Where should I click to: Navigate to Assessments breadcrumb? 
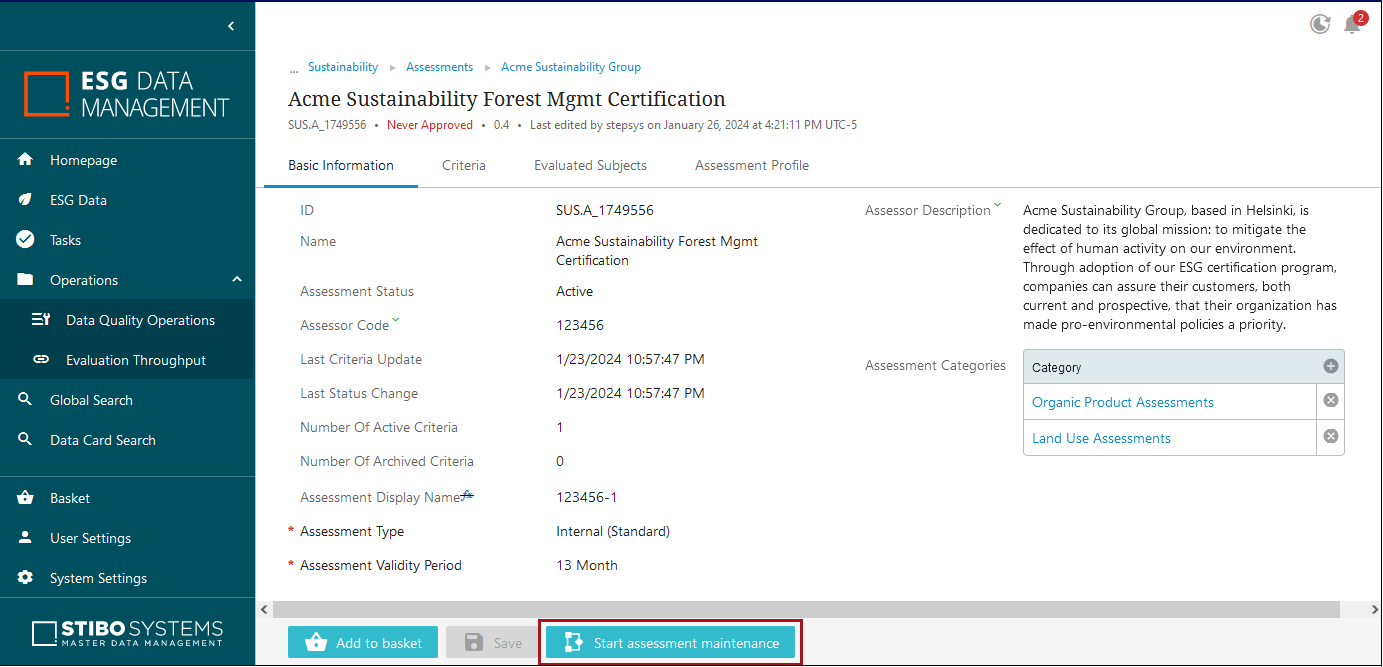[439, 67]
